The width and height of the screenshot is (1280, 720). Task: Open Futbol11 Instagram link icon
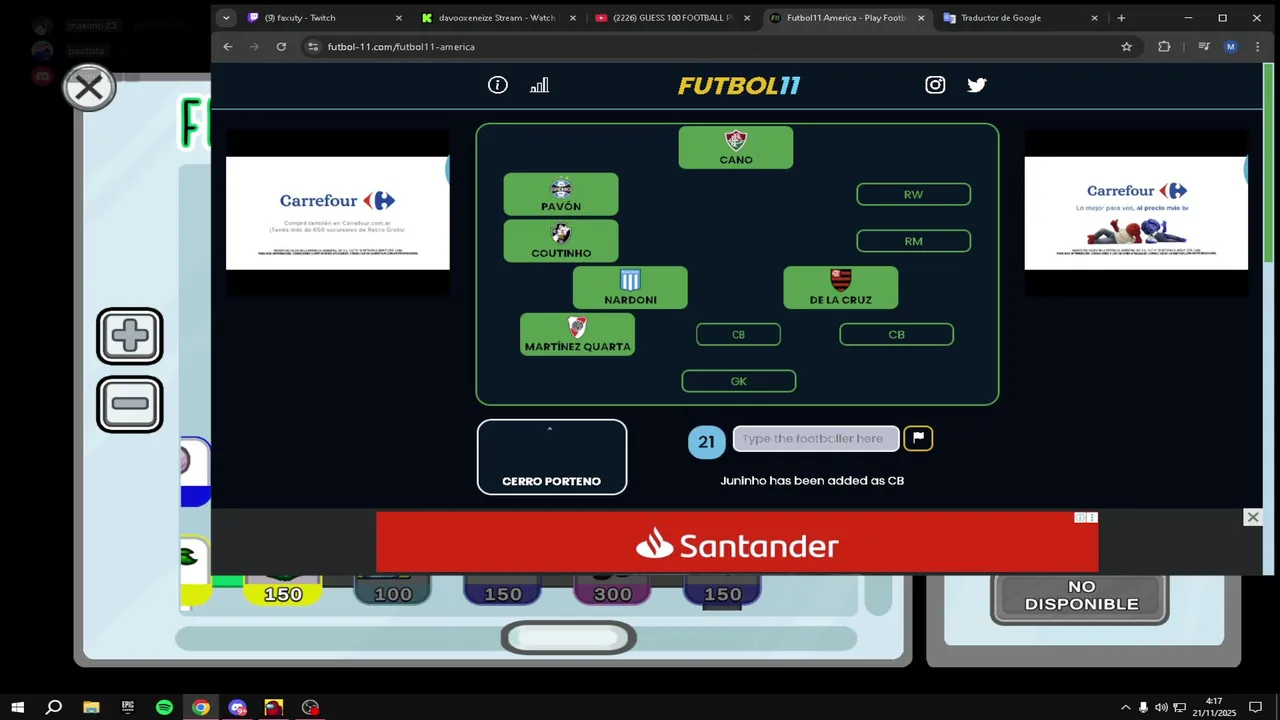935,85
